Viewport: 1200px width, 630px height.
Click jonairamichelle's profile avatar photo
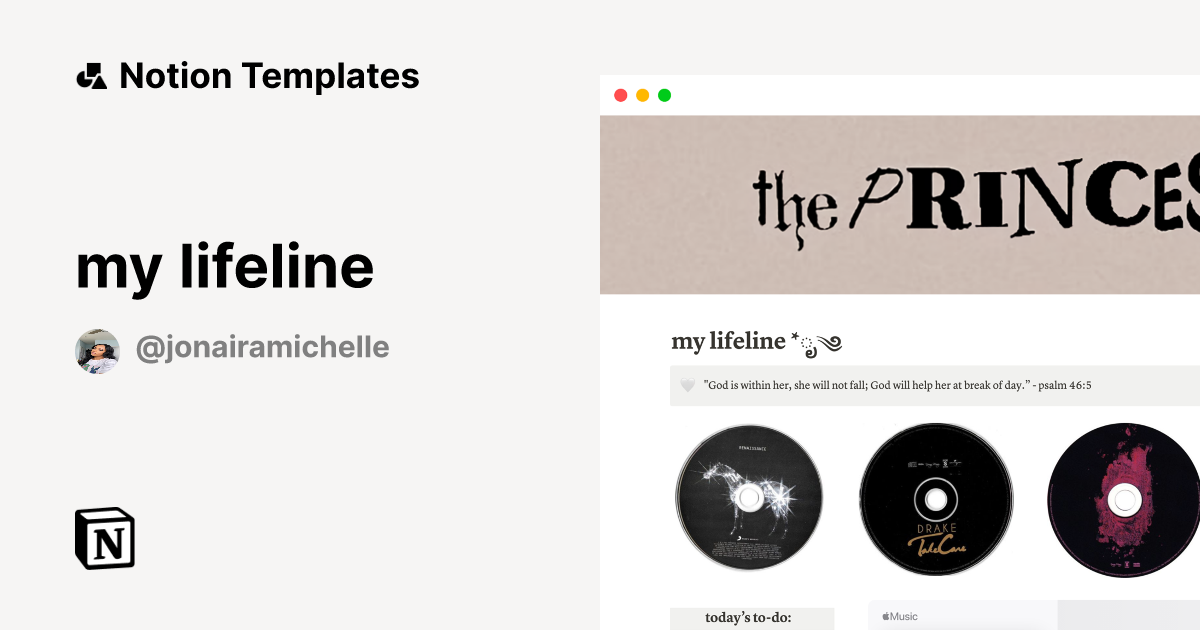97,350
